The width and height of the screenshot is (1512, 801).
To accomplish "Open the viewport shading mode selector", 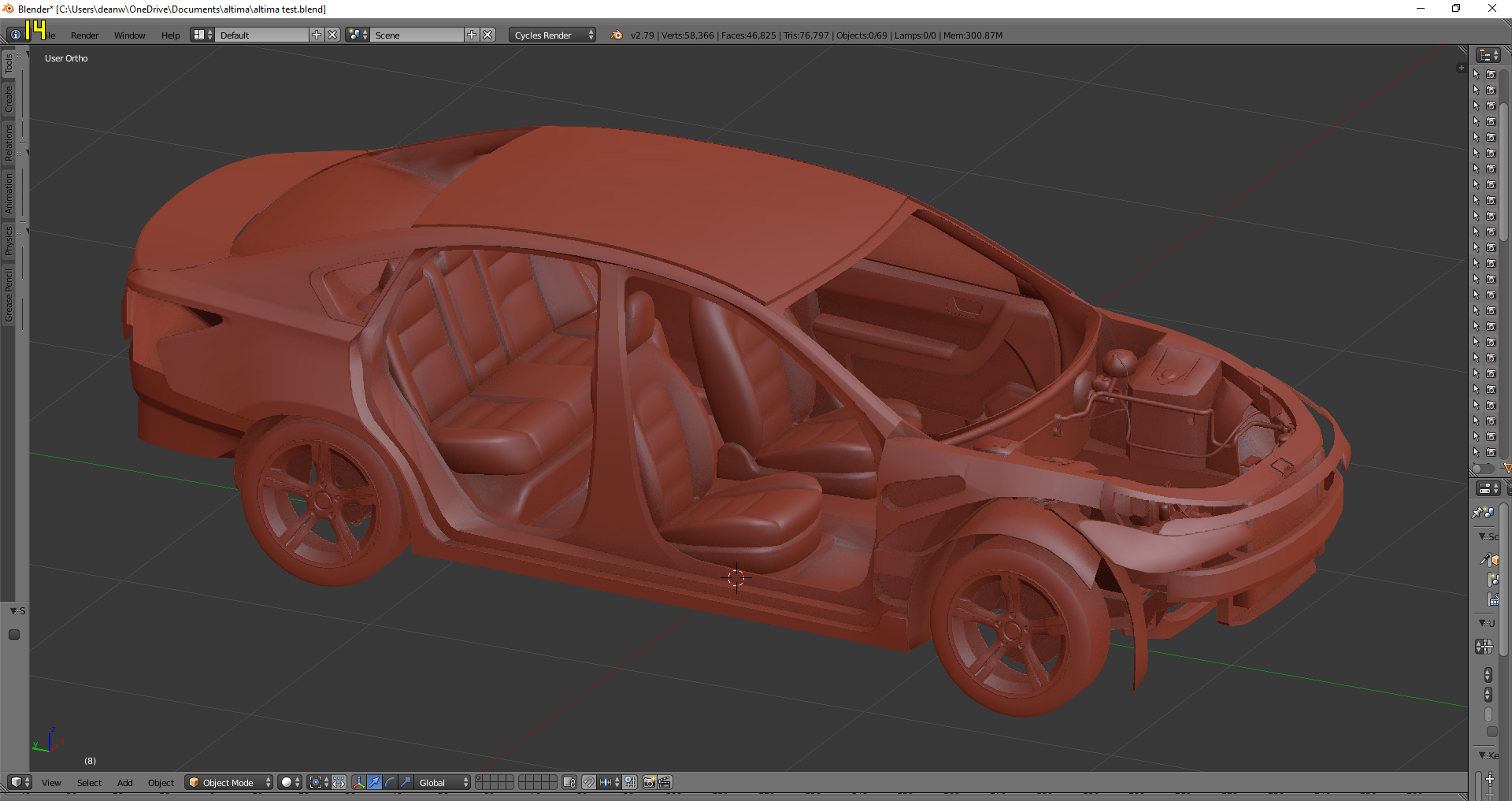I will [290, 782].
